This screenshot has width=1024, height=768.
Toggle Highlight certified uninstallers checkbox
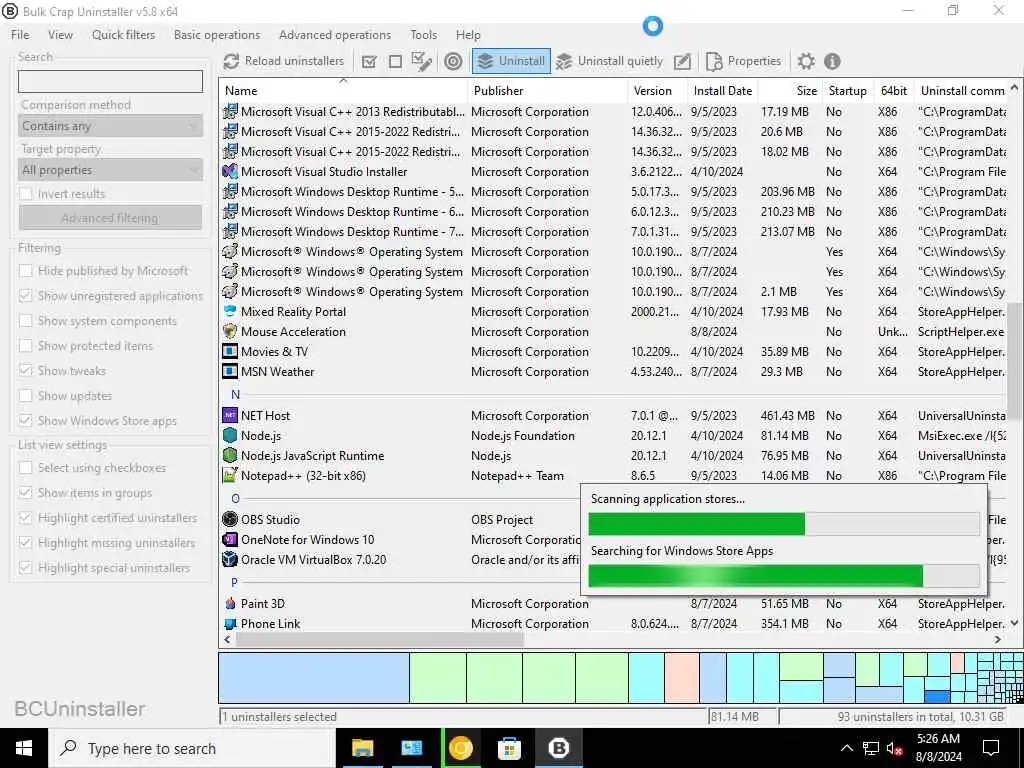click(26, 518)
